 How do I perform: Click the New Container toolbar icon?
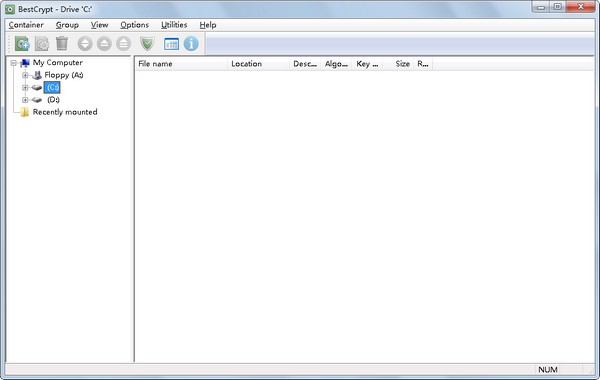22,44
